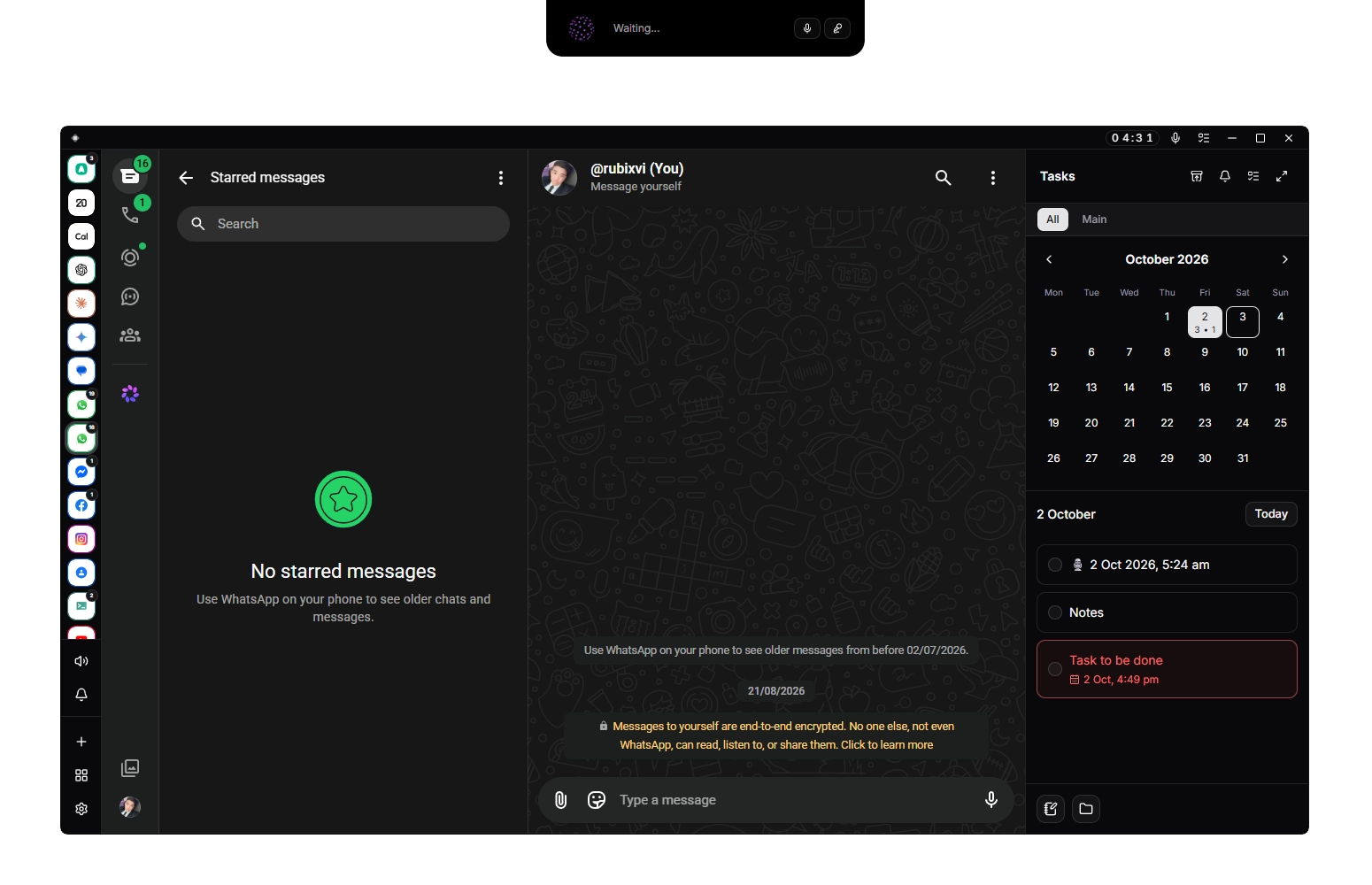Image resolution: width=1372 pixels, height=885 pixels.
Task: Open the WhatsApp Channels icon
Action: [x=130, y=296]
